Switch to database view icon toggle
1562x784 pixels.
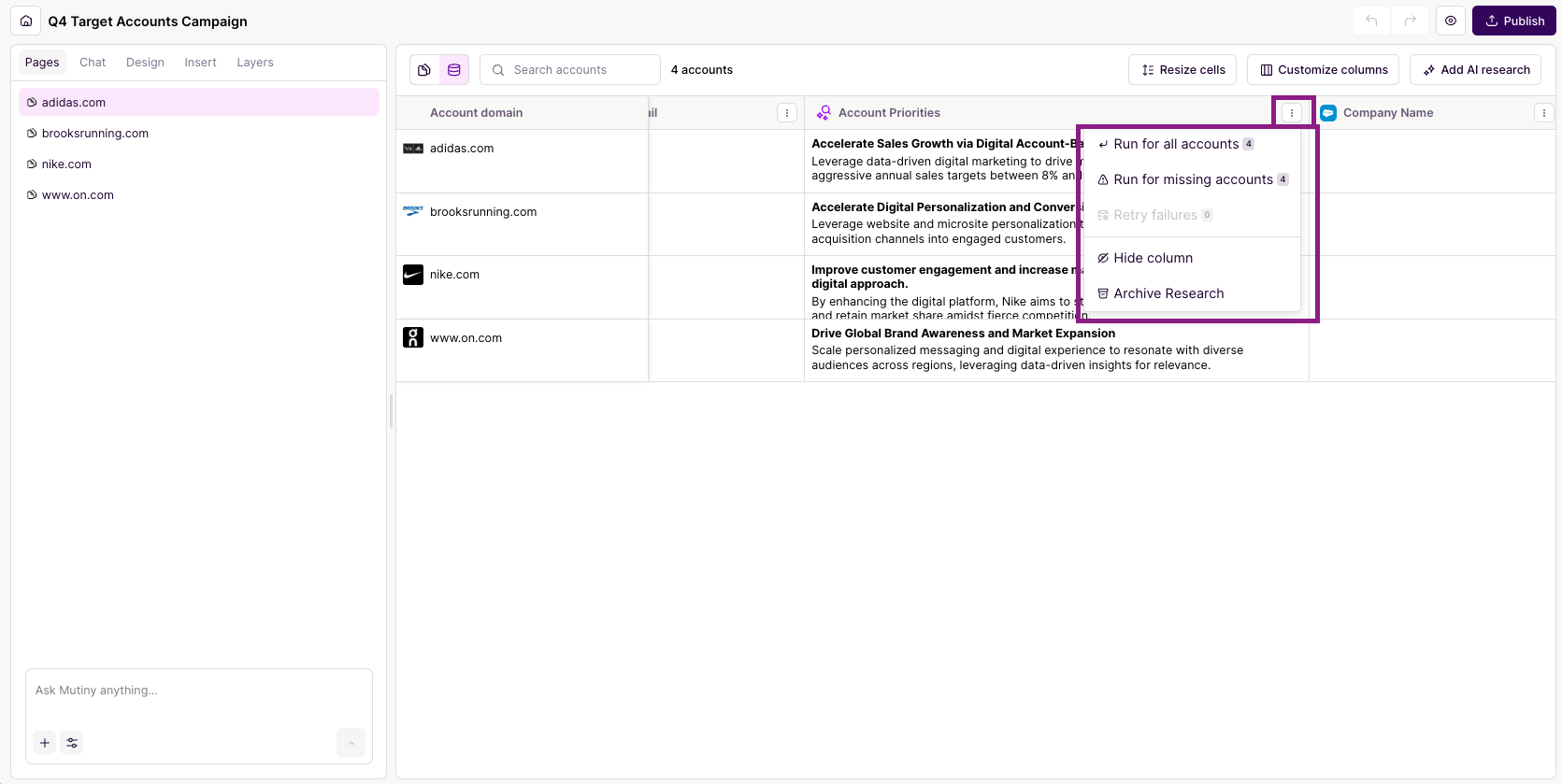pos(454,70)
